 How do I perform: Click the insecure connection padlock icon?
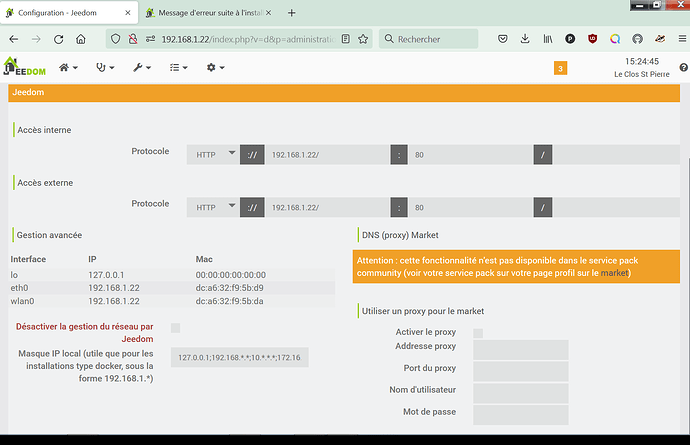point(133,39)
